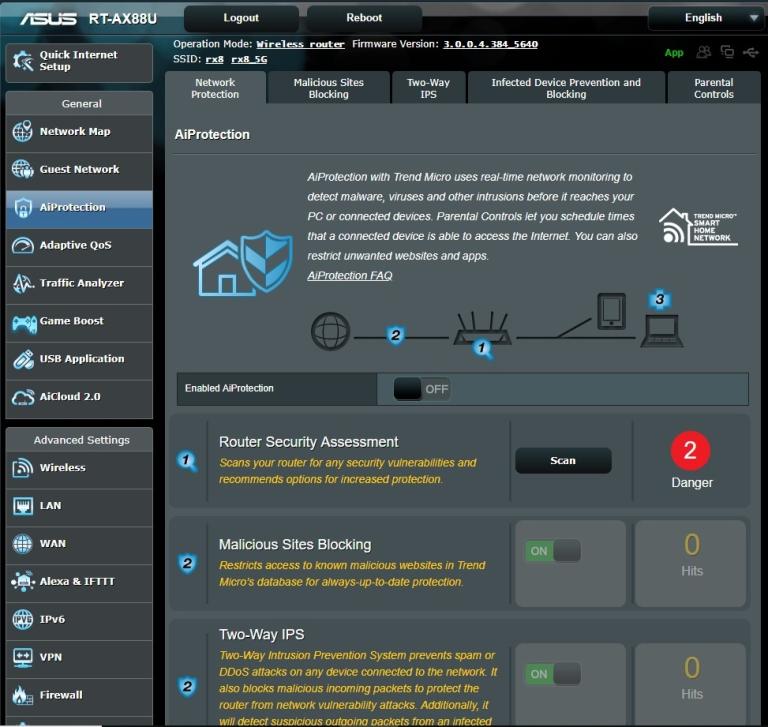This screenshot has height=727, width=768.
Task: Click the Scan button
Action: click(563, 460)
